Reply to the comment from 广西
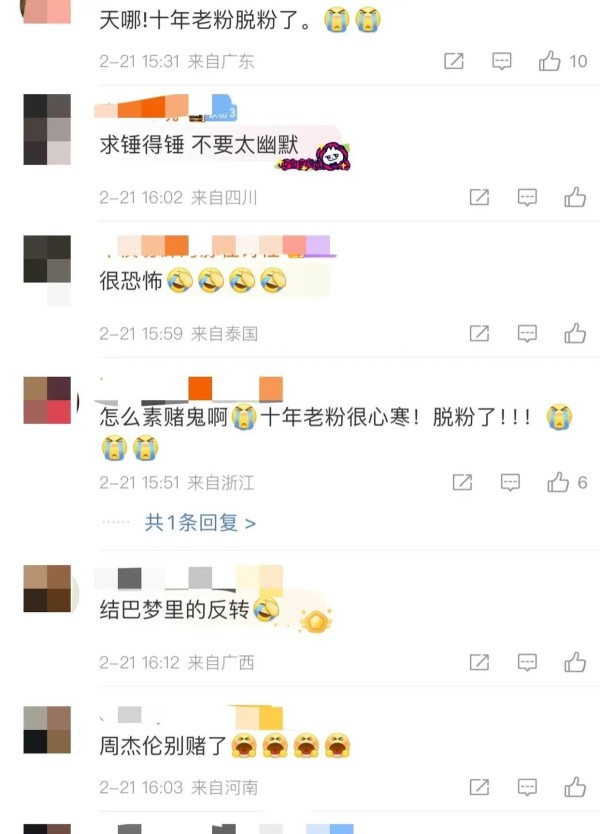 527,662
